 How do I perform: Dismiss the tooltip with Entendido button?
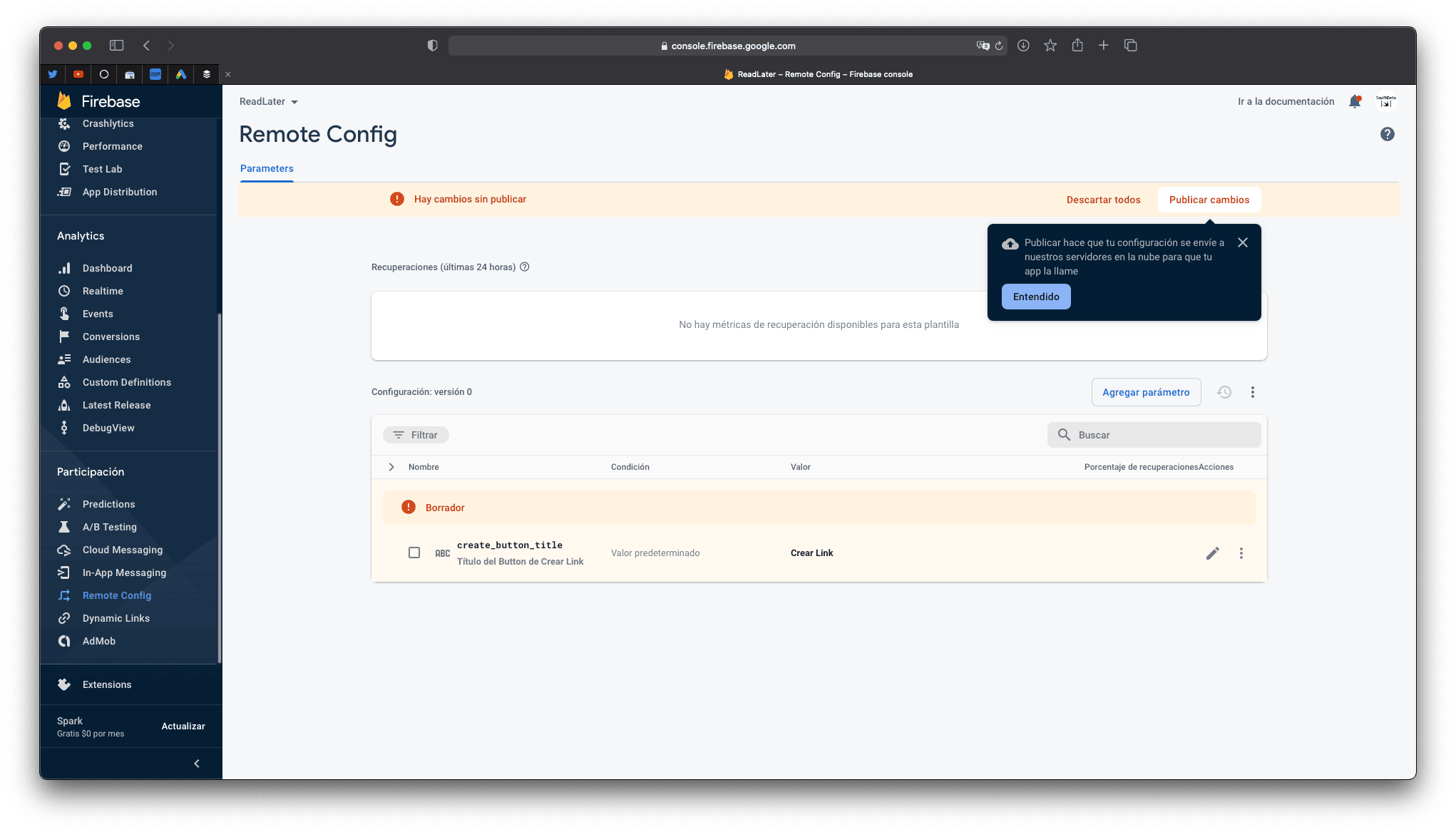coord(1036,296)
